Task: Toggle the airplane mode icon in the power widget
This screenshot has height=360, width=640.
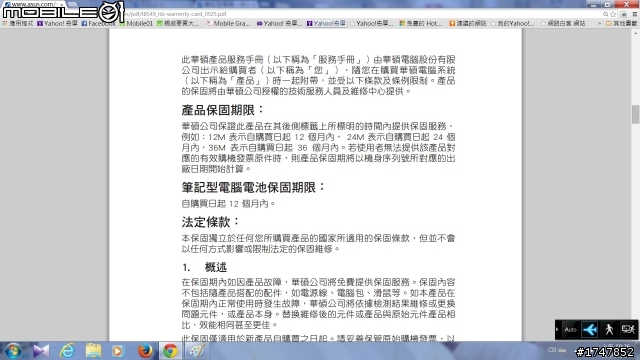Action: point(590,329)
